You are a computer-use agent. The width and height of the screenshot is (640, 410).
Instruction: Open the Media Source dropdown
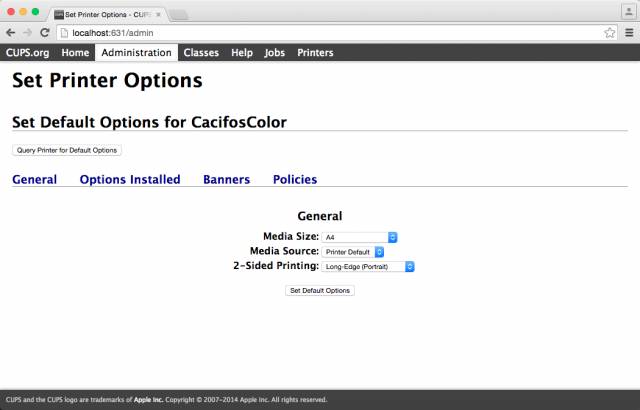coord(353,252)
